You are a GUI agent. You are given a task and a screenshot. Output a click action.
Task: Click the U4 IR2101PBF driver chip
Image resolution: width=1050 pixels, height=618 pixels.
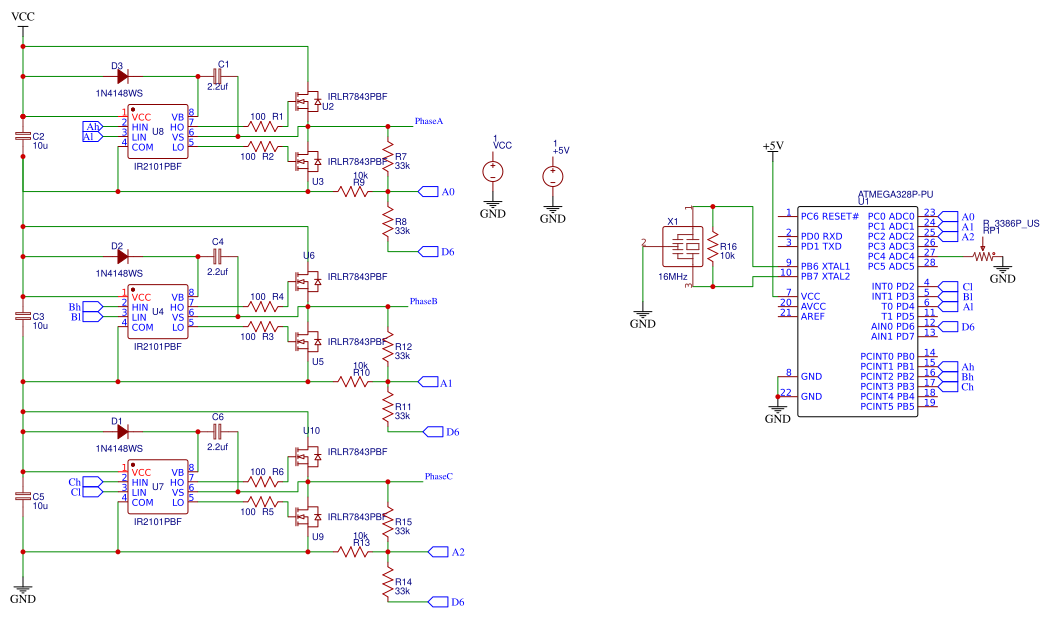click(158, 312)
